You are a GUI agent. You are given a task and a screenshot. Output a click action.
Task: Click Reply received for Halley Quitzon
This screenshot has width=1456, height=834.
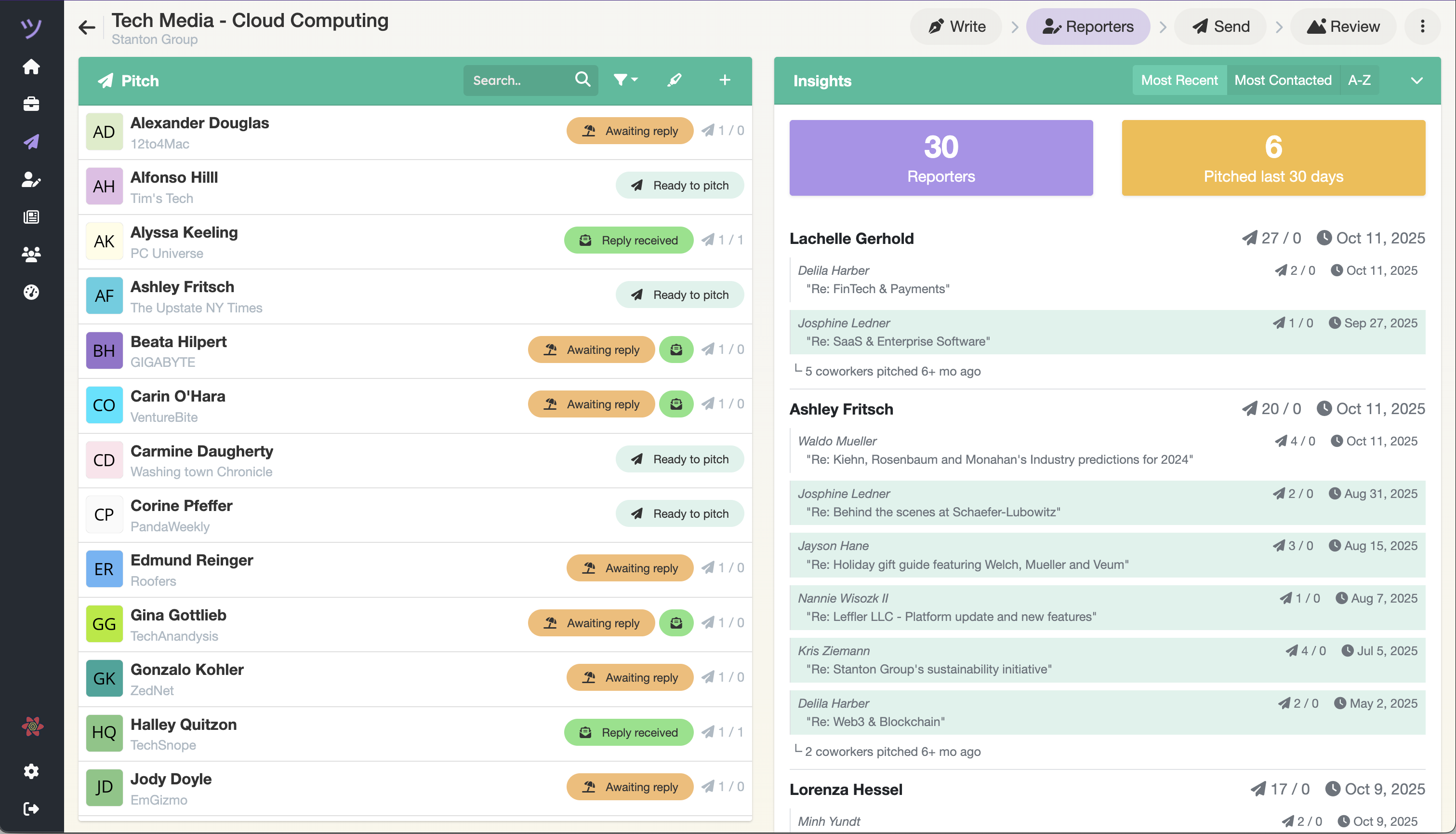tap(628, 732)
